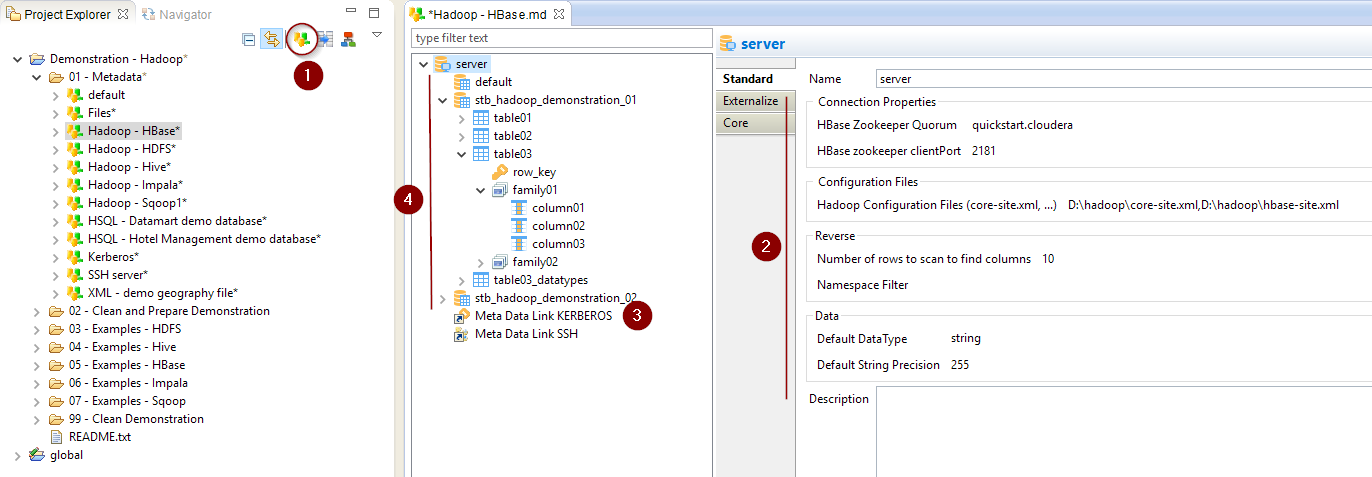Click the column02 column icon
Viewport: 1372px width, 477px height.
coord(519,226)
